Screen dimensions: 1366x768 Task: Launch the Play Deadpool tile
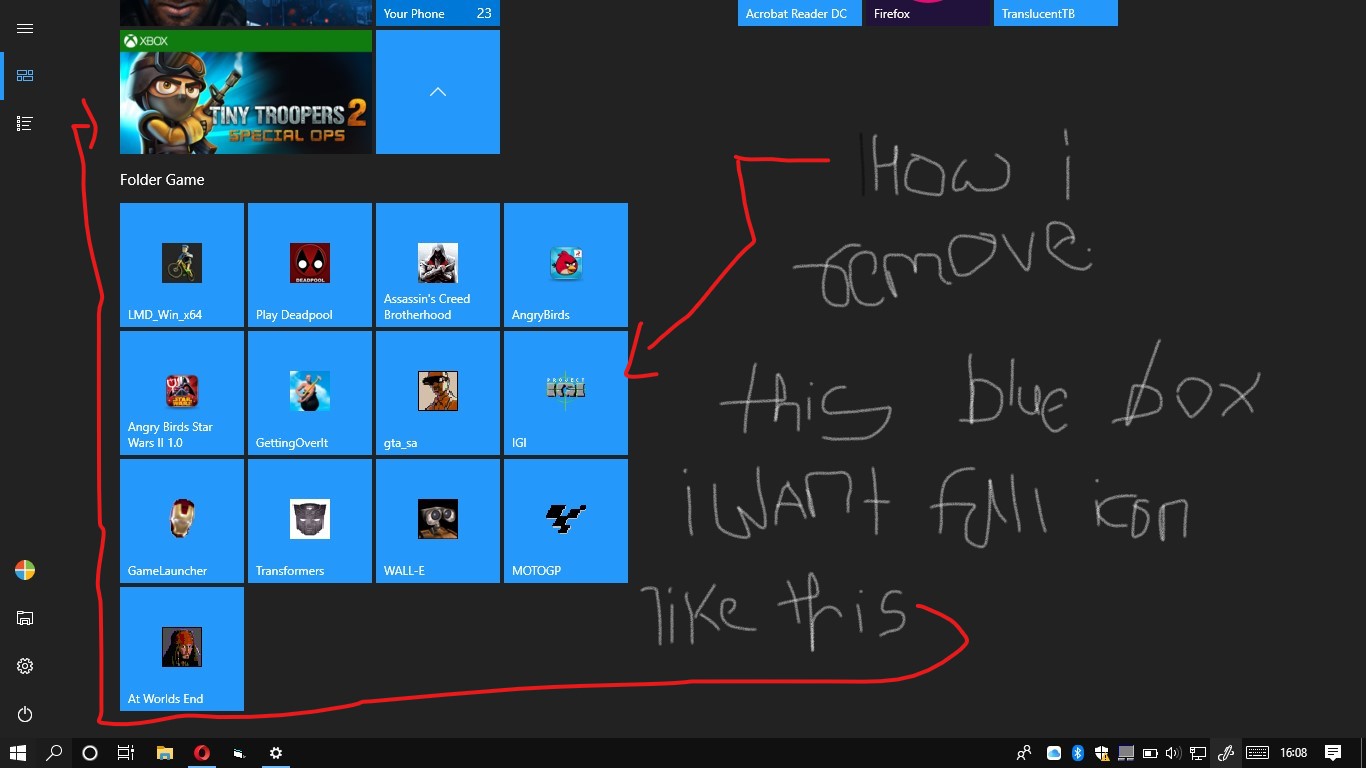coord(310,265)
